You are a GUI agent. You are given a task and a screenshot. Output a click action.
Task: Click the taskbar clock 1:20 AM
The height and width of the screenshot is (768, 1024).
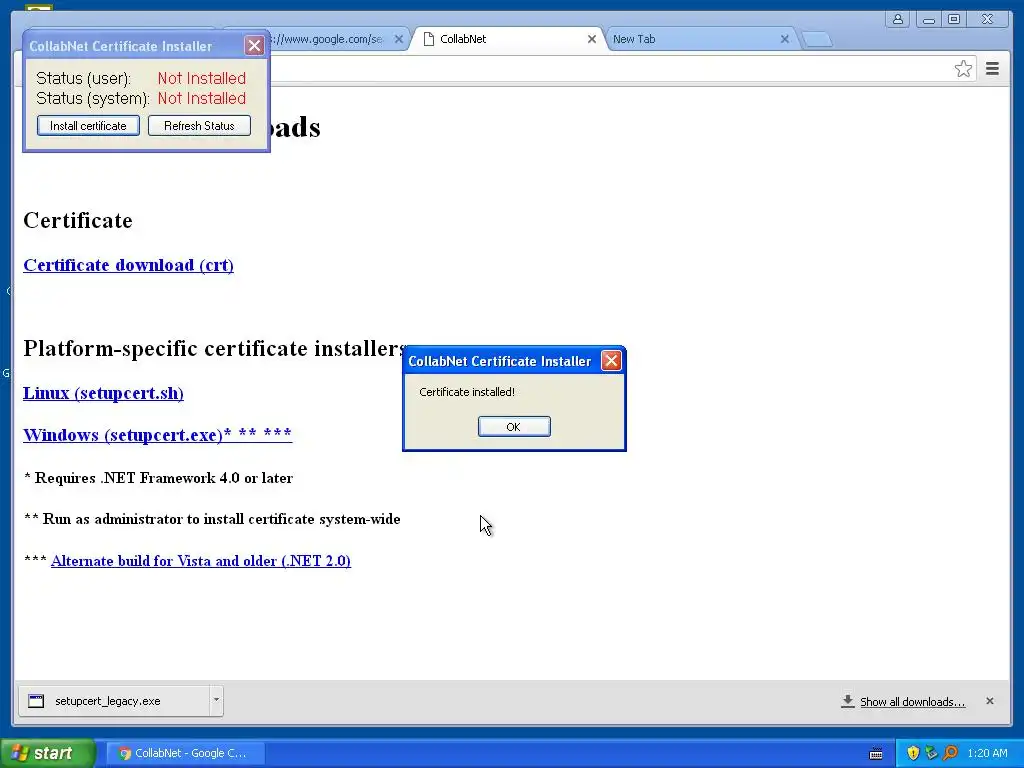987,753
